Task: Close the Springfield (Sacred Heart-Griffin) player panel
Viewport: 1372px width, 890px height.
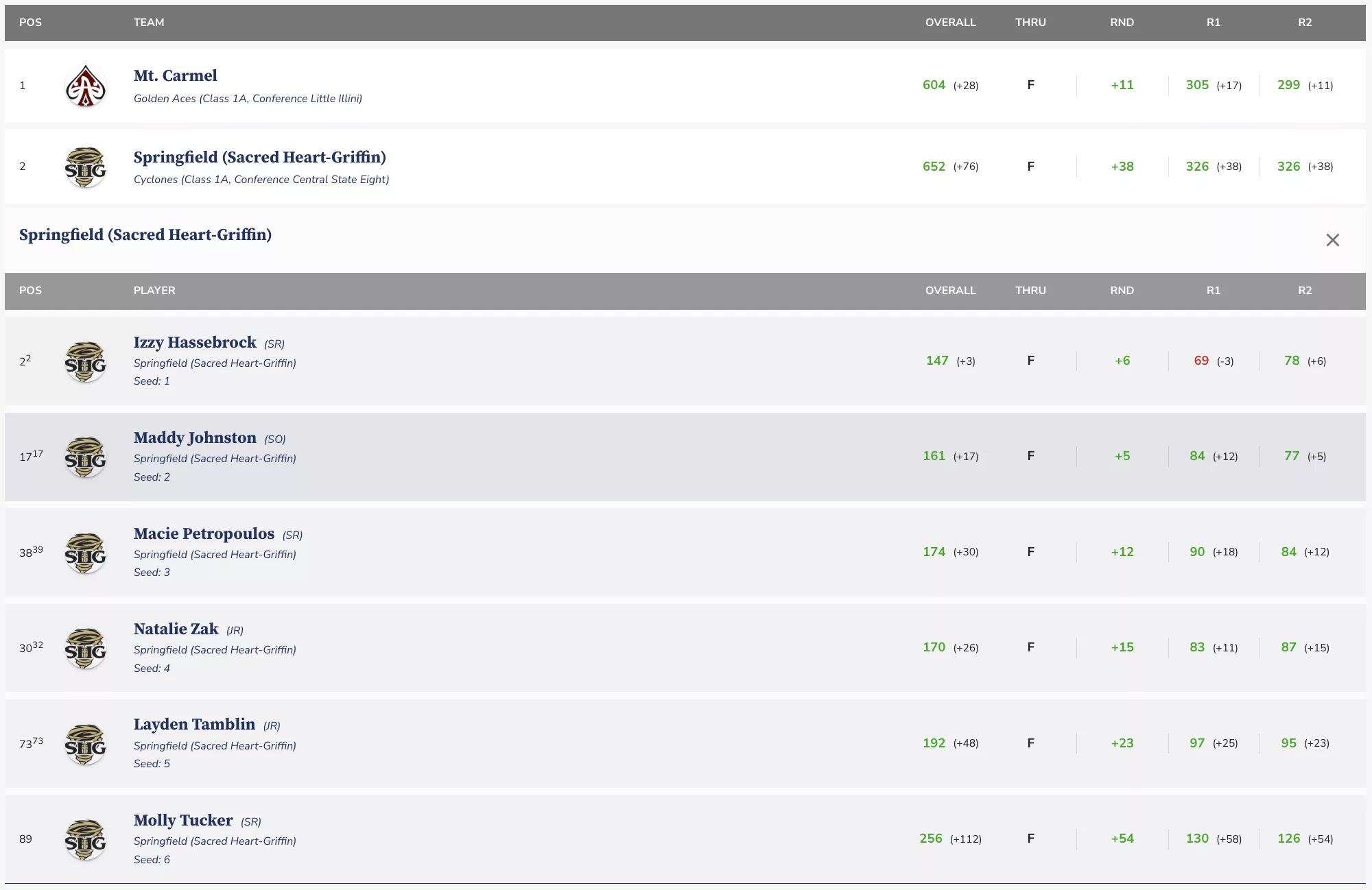Action: coord(1332,240)
